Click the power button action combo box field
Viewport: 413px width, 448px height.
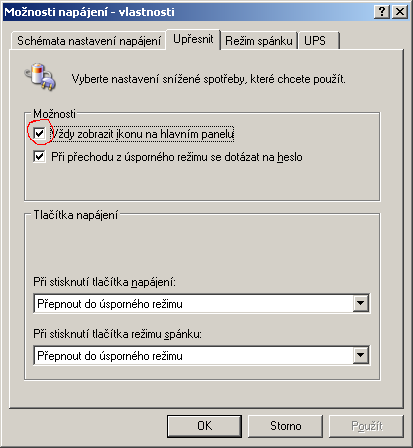[202, 303]
